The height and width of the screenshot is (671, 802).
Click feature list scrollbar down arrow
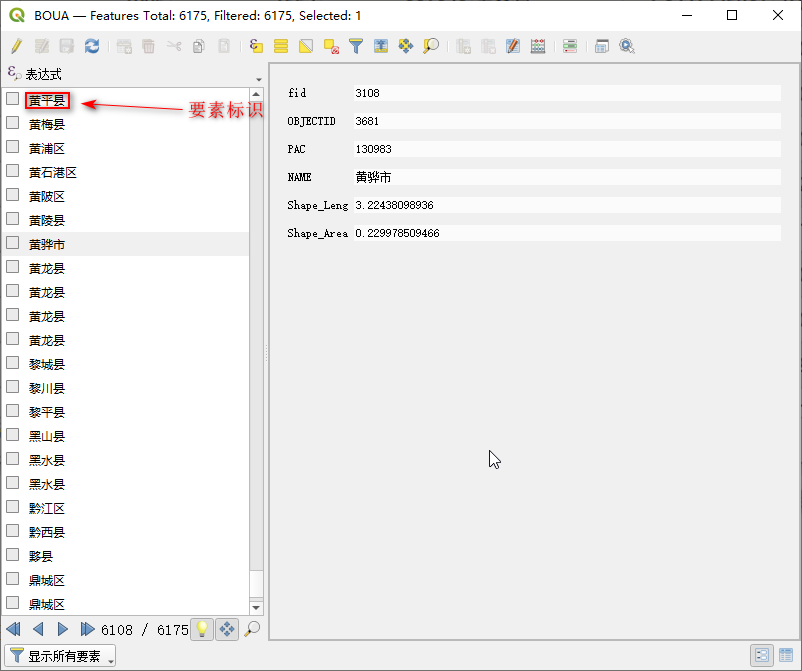(x=256, y=608)
